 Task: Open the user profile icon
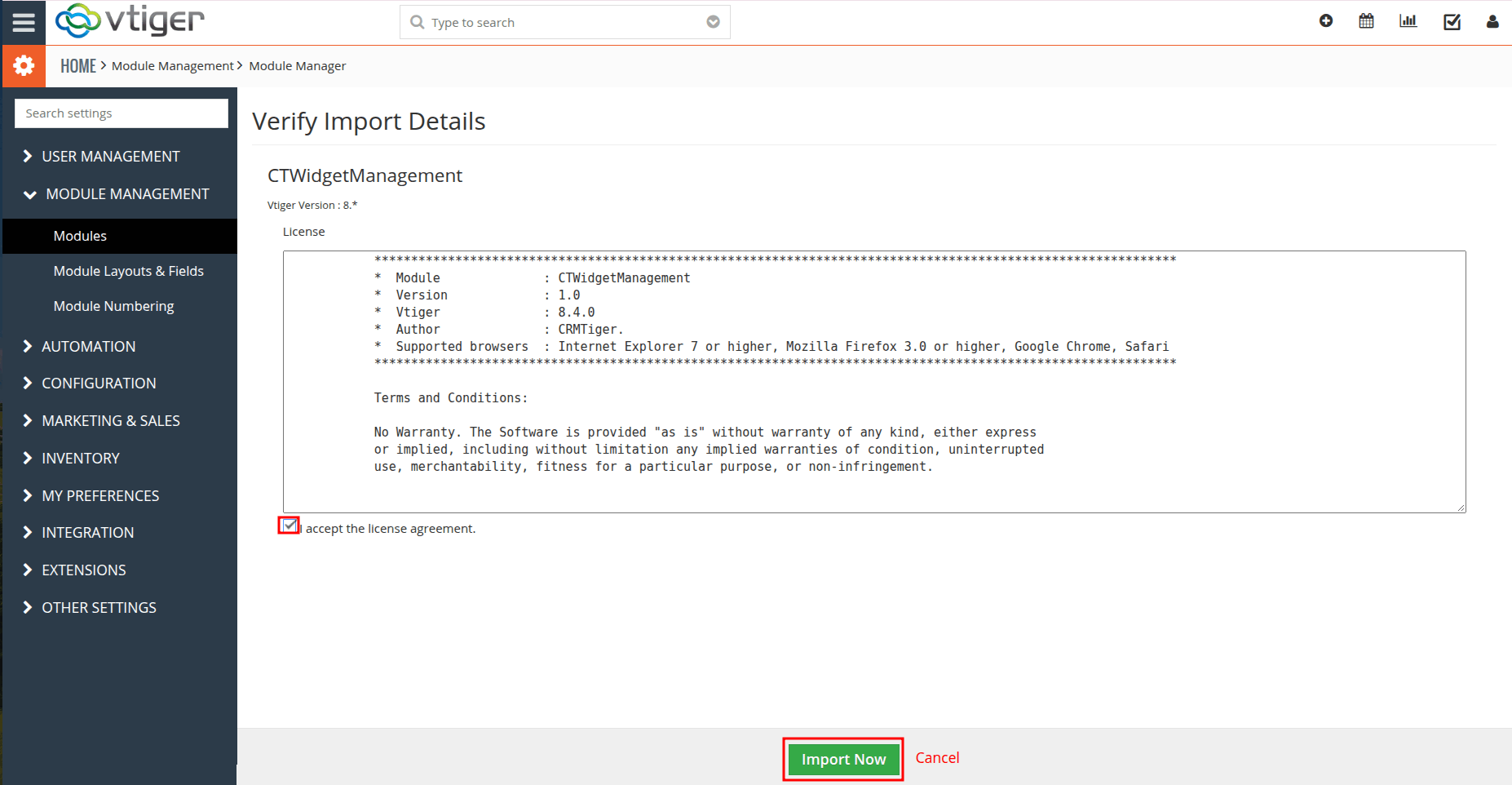pyautogui.click(x=1492, y=22)
